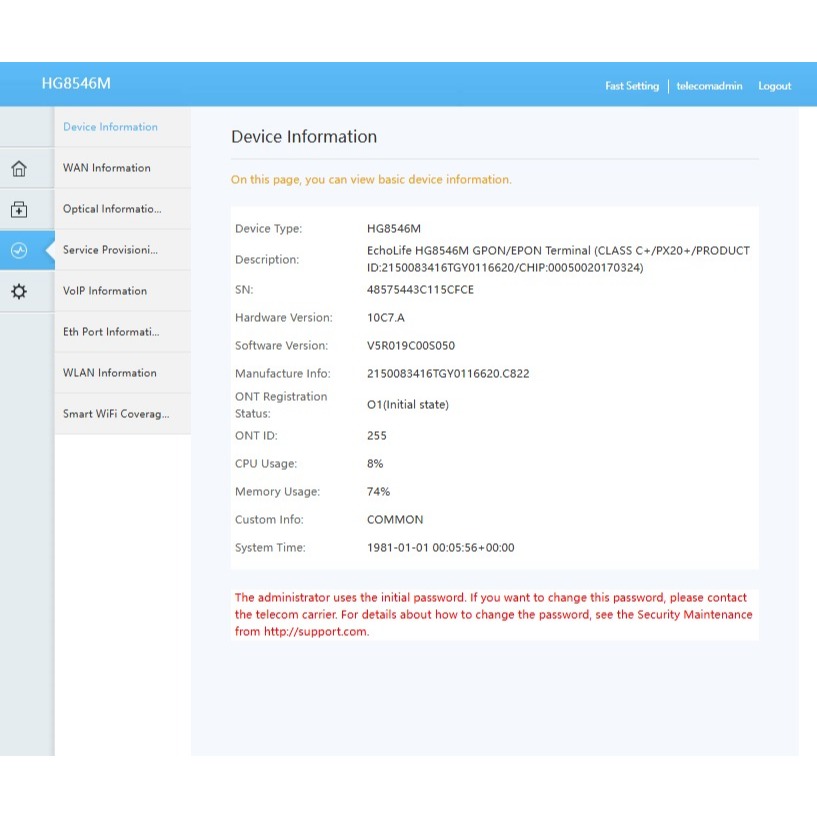Image resolution: width=817 pixels, height=817 pixels.
Task: Click the http://support.com address in the warning
Action: pyautogui.click(x=315, y=631)
